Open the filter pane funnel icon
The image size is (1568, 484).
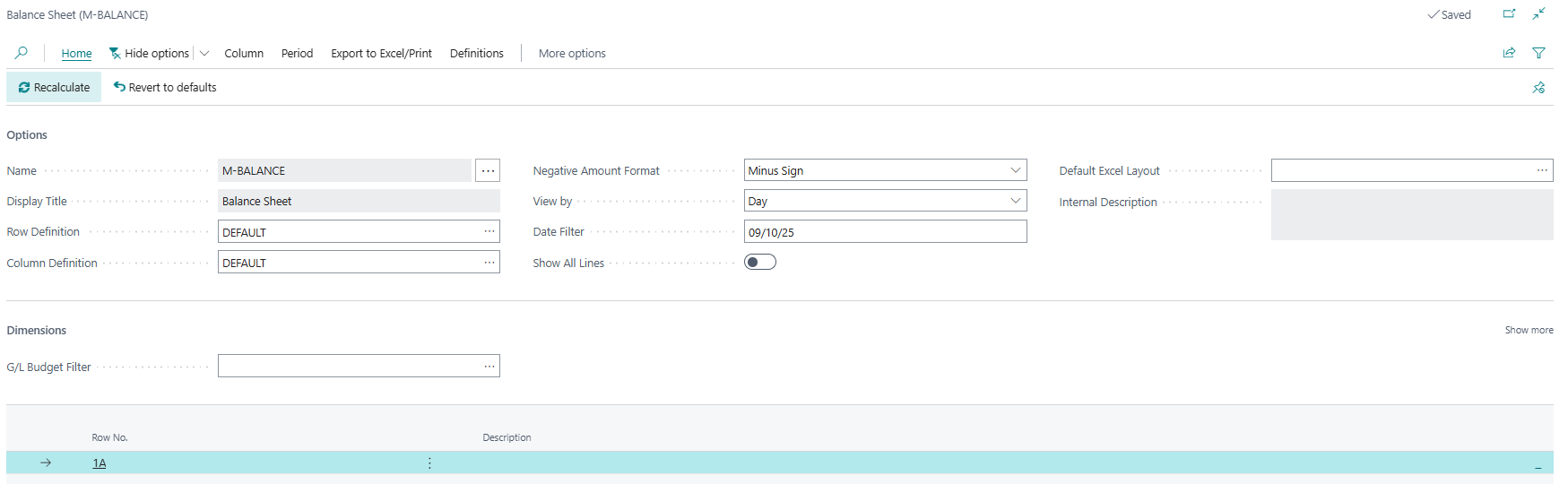point(1538,53)
